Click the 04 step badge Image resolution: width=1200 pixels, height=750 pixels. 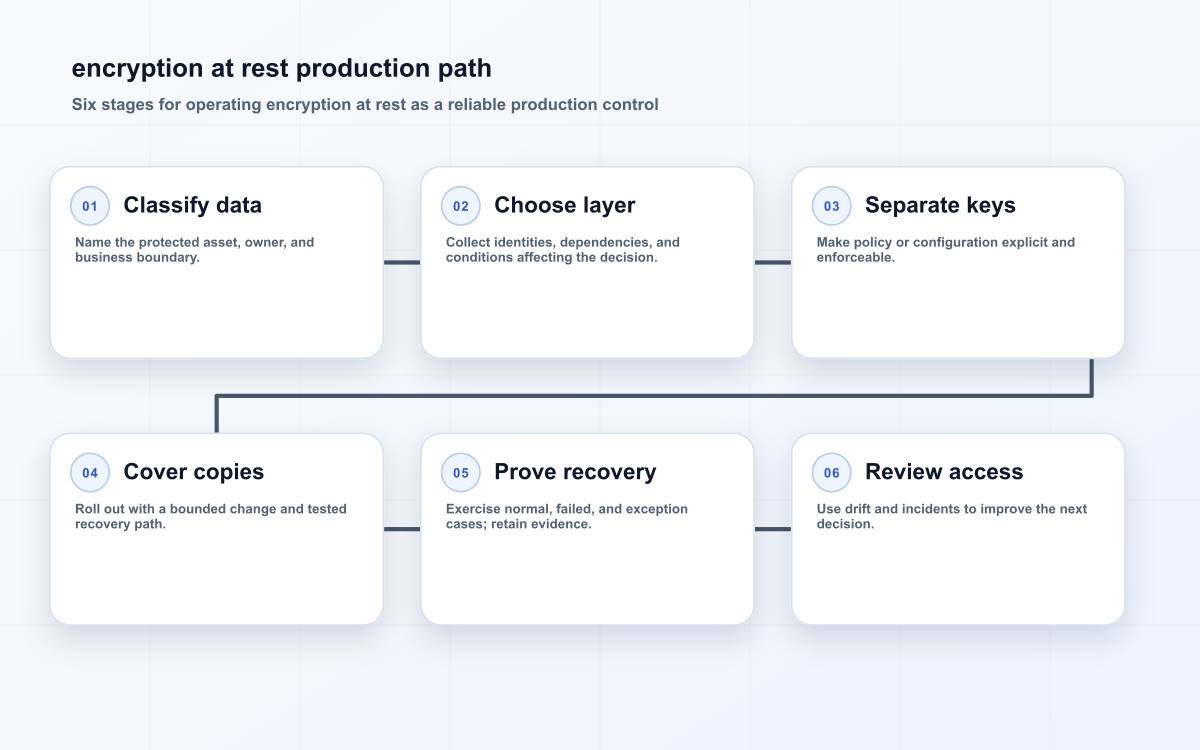click(x=90, y=473)
